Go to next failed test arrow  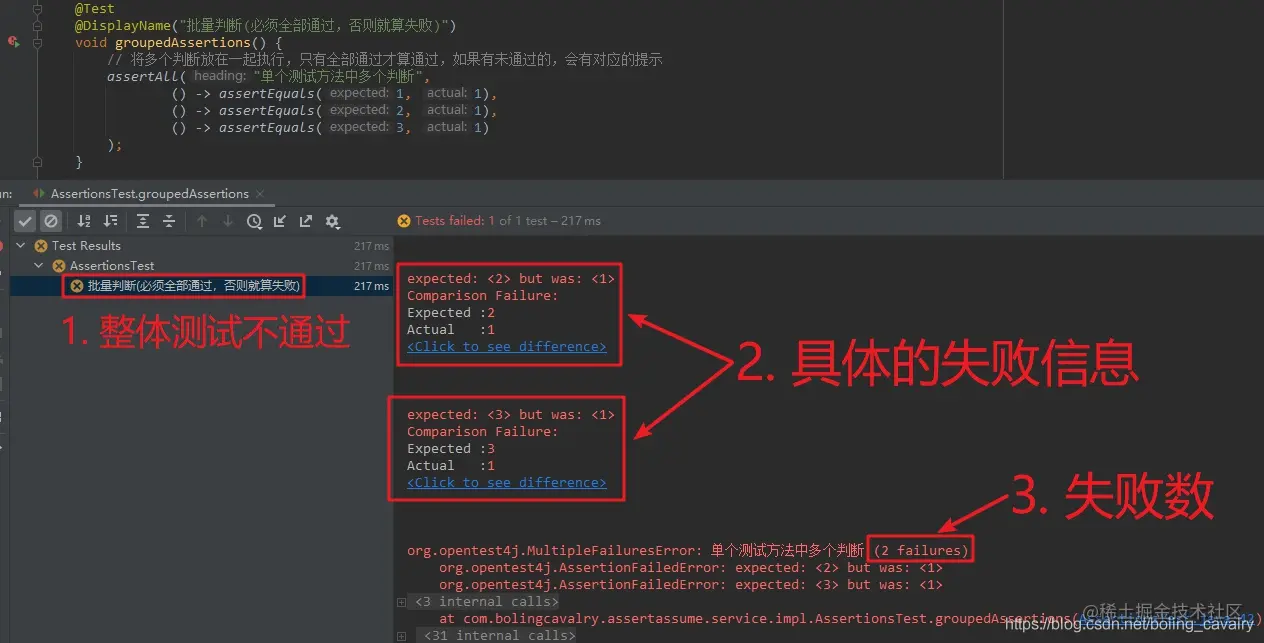point(228,221)
